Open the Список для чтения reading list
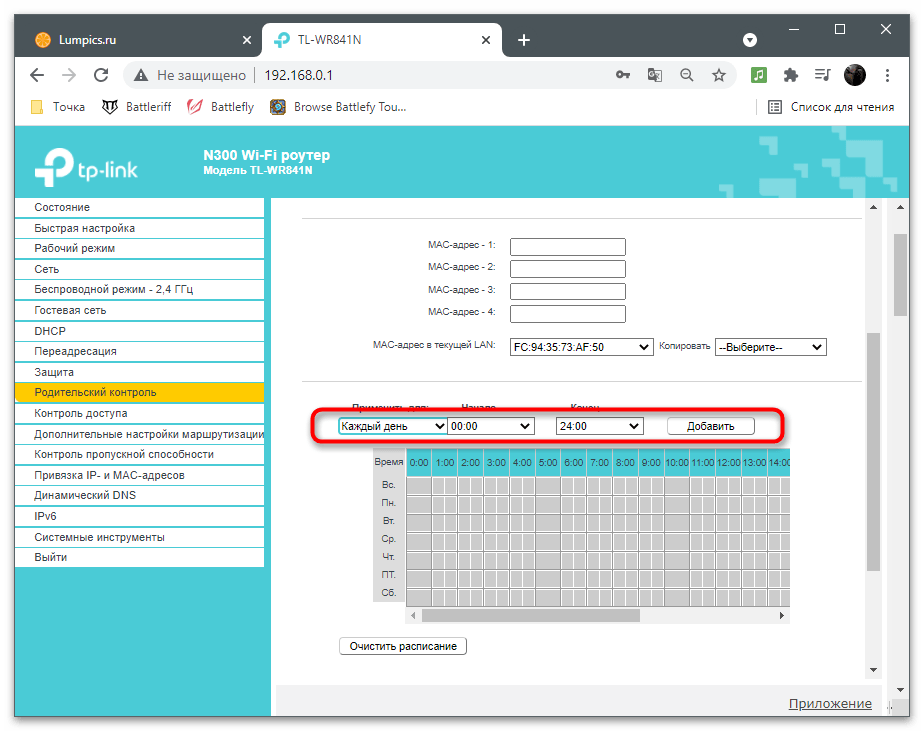The height and width of the screenshot is (731, 924). click(x=831, y=107)
